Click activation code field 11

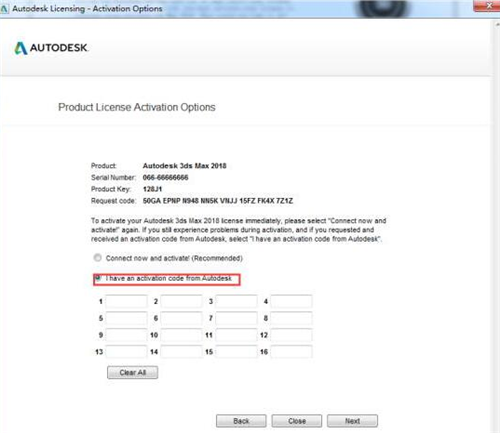click(x=236, y=335)
